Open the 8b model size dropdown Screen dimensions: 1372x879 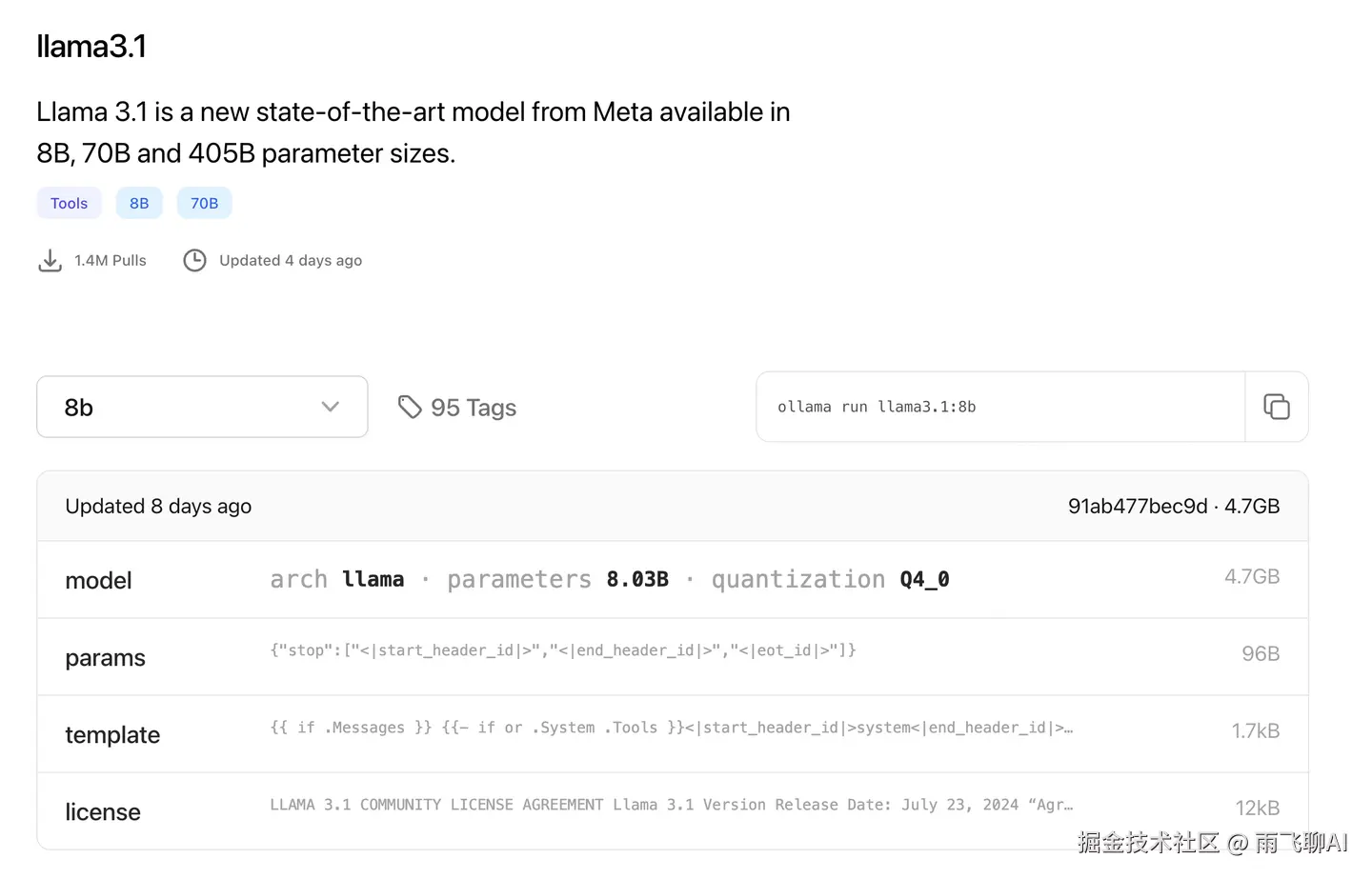pyautogui.click(x=202, y=408)
